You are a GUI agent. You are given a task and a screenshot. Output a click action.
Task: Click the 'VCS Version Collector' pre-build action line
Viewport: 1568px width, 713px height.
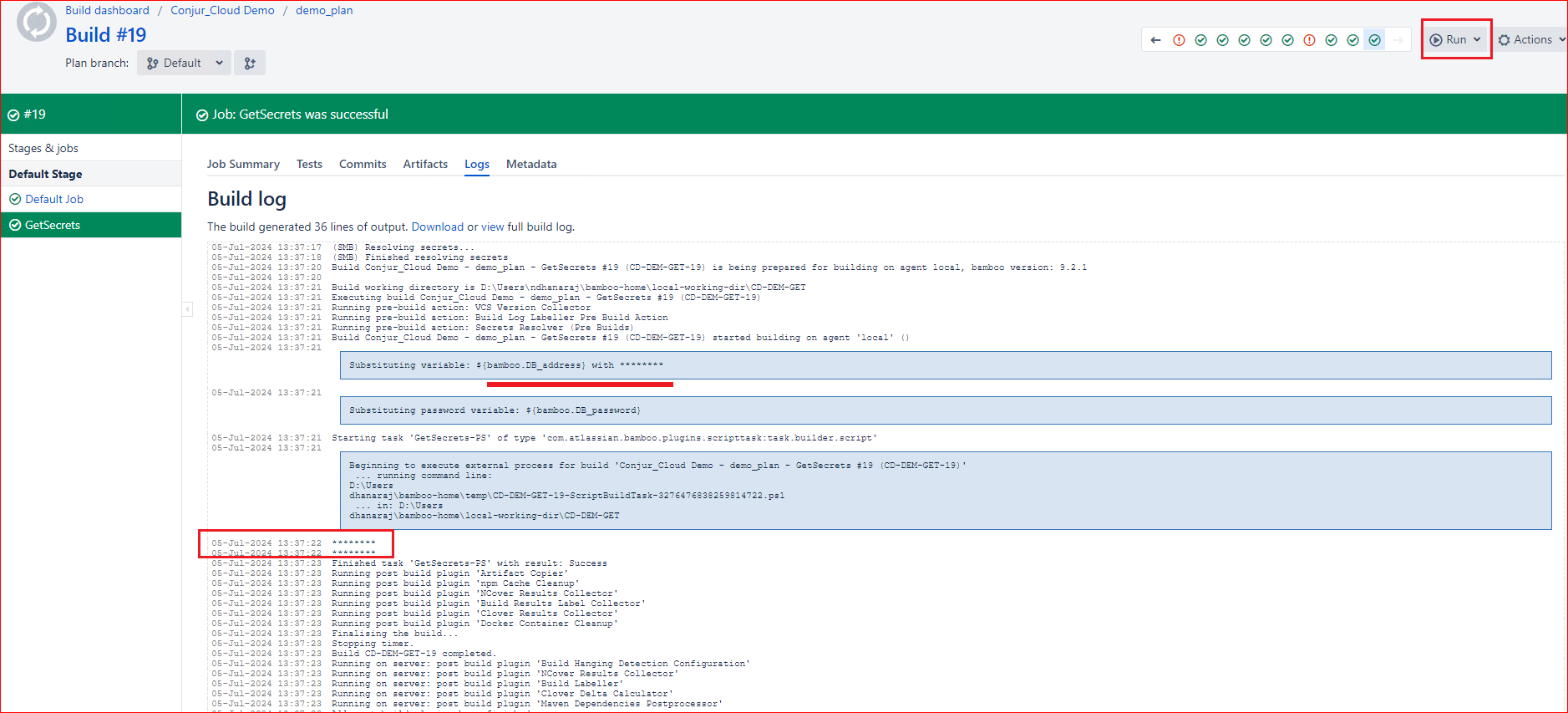(x=461, y=308)
